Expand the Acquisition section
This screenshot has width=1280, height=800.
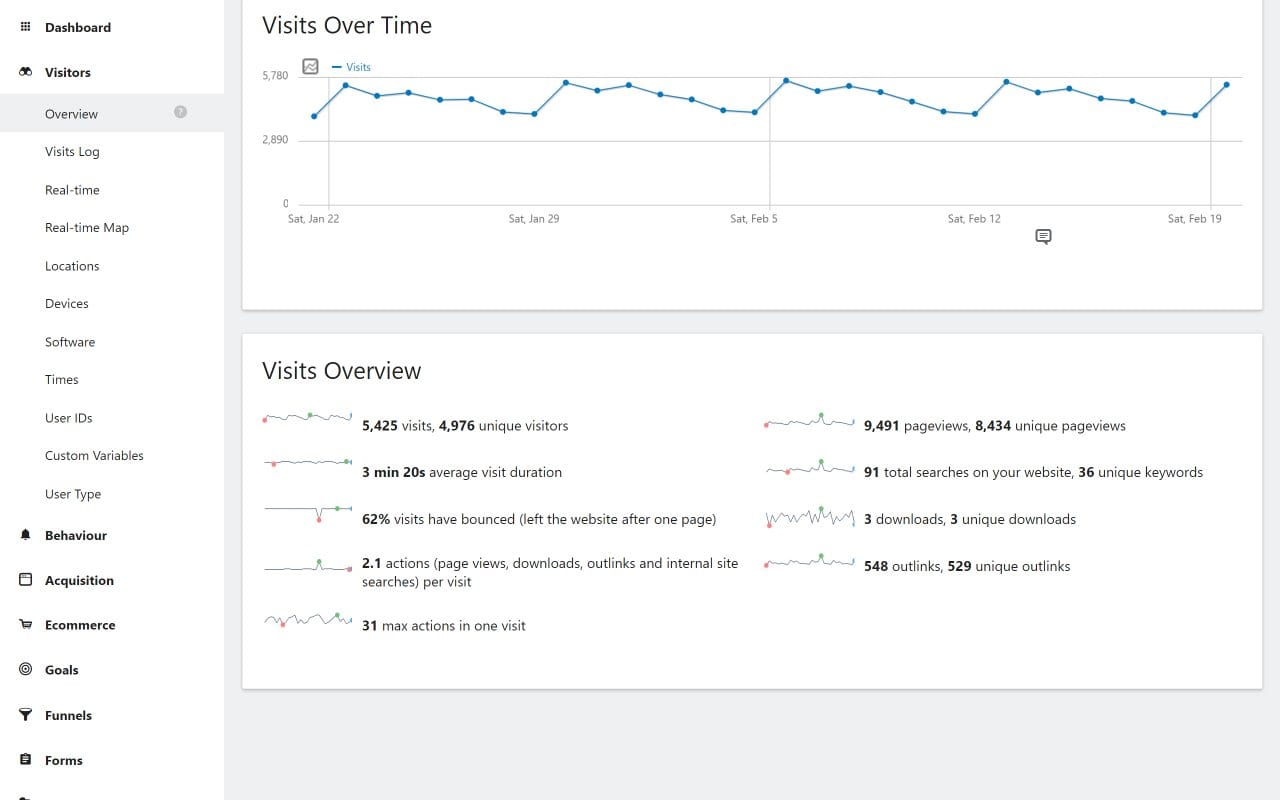coord(79,580)
